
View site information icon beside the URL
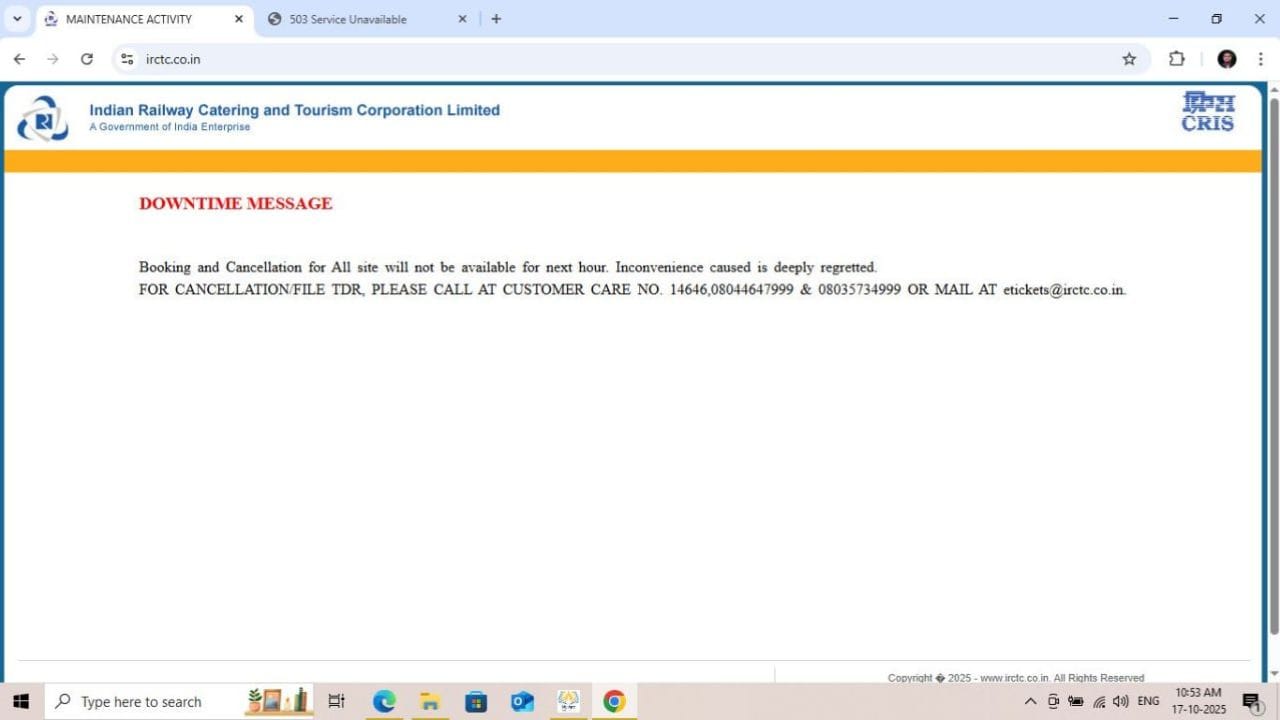click(x=127, y=59)
